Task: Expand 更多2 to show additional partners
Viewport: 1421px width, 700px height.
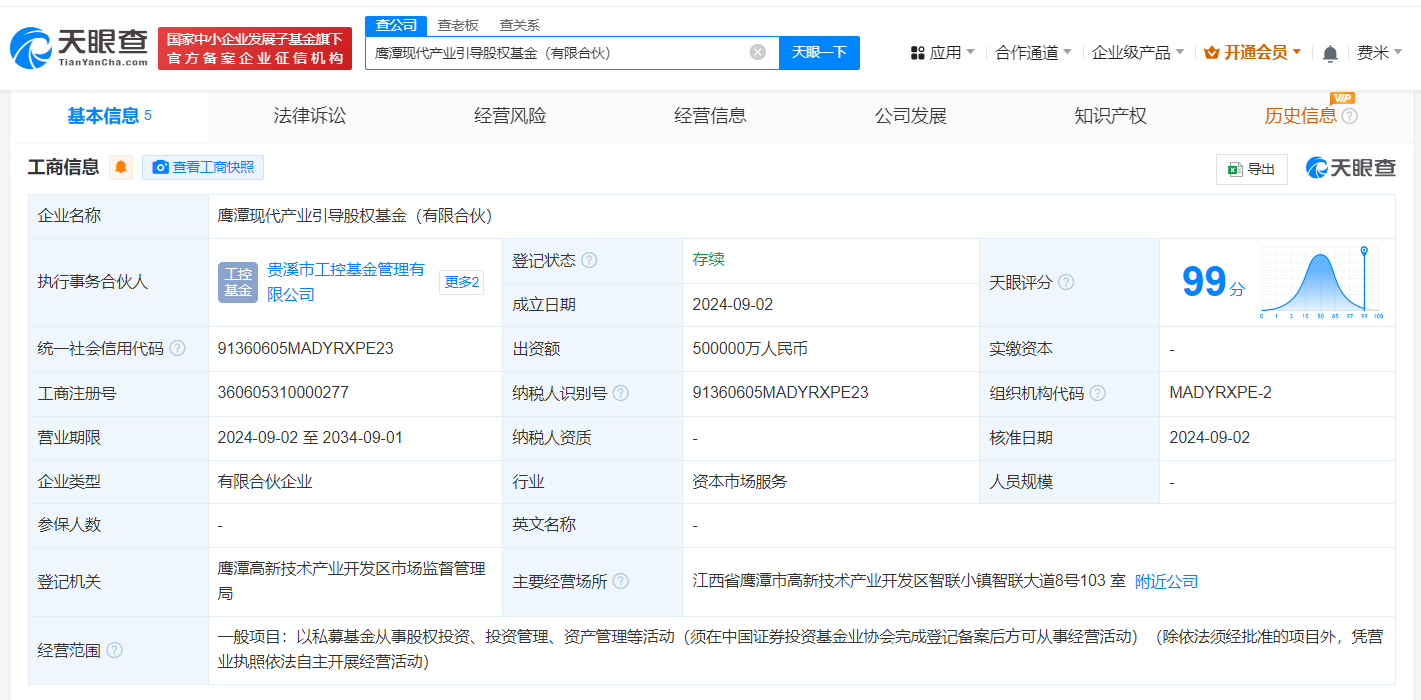Action: (461, 282)
